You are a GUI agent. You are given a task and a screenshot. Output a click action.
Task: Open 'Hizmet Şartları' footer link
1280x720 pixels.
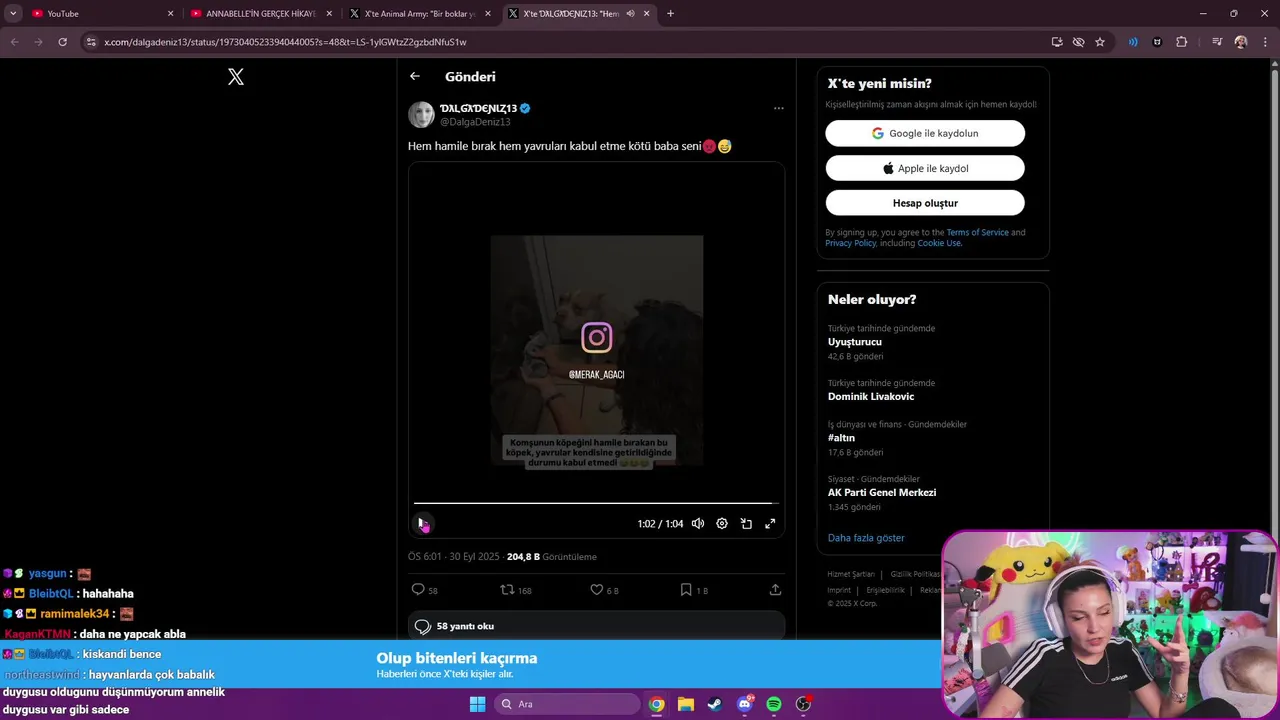pyautogui.click(x=851, y=575)
